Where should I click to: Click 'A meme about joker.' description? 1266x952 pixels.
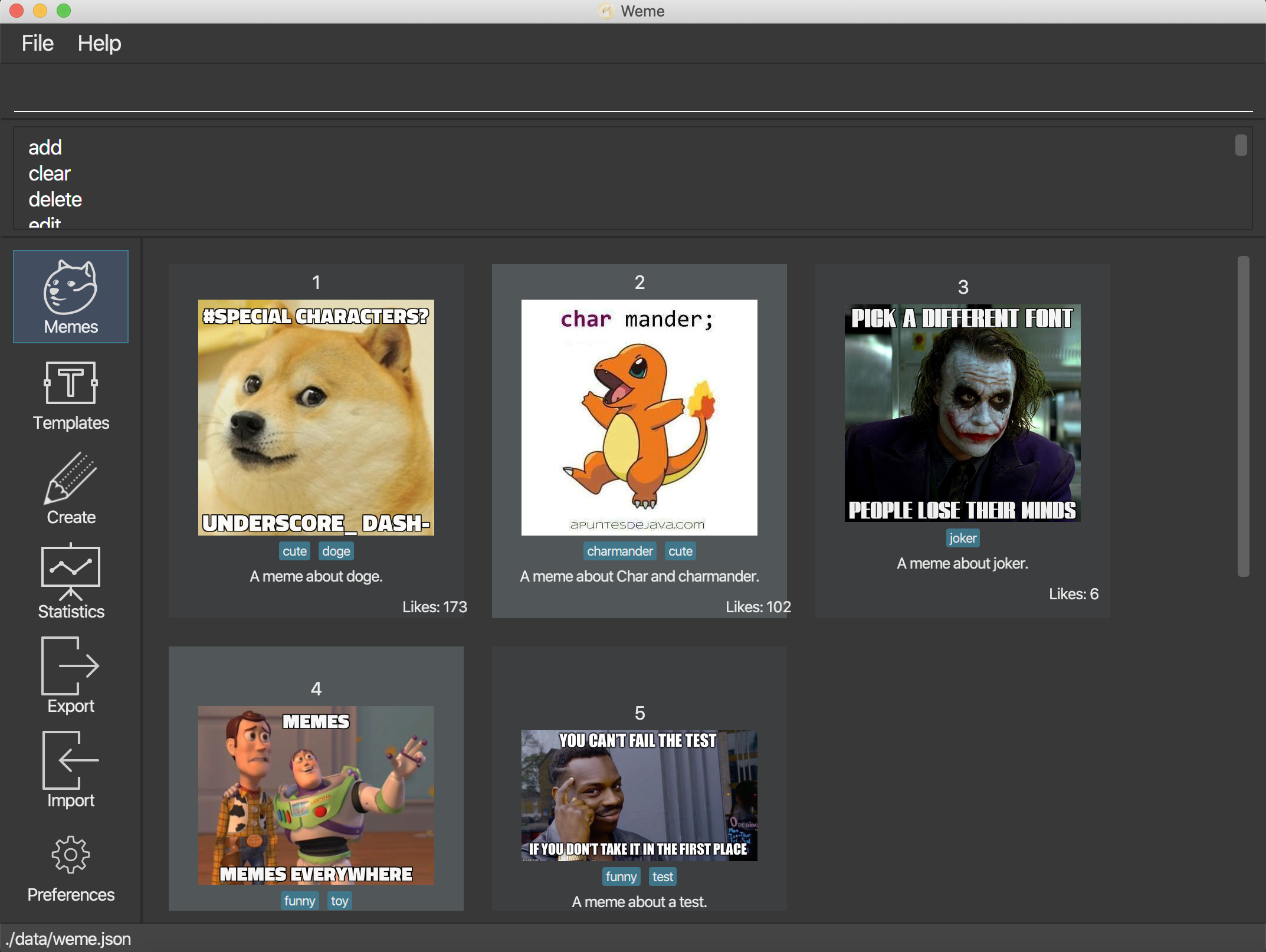pyautogui.click(x=963, y=563)
